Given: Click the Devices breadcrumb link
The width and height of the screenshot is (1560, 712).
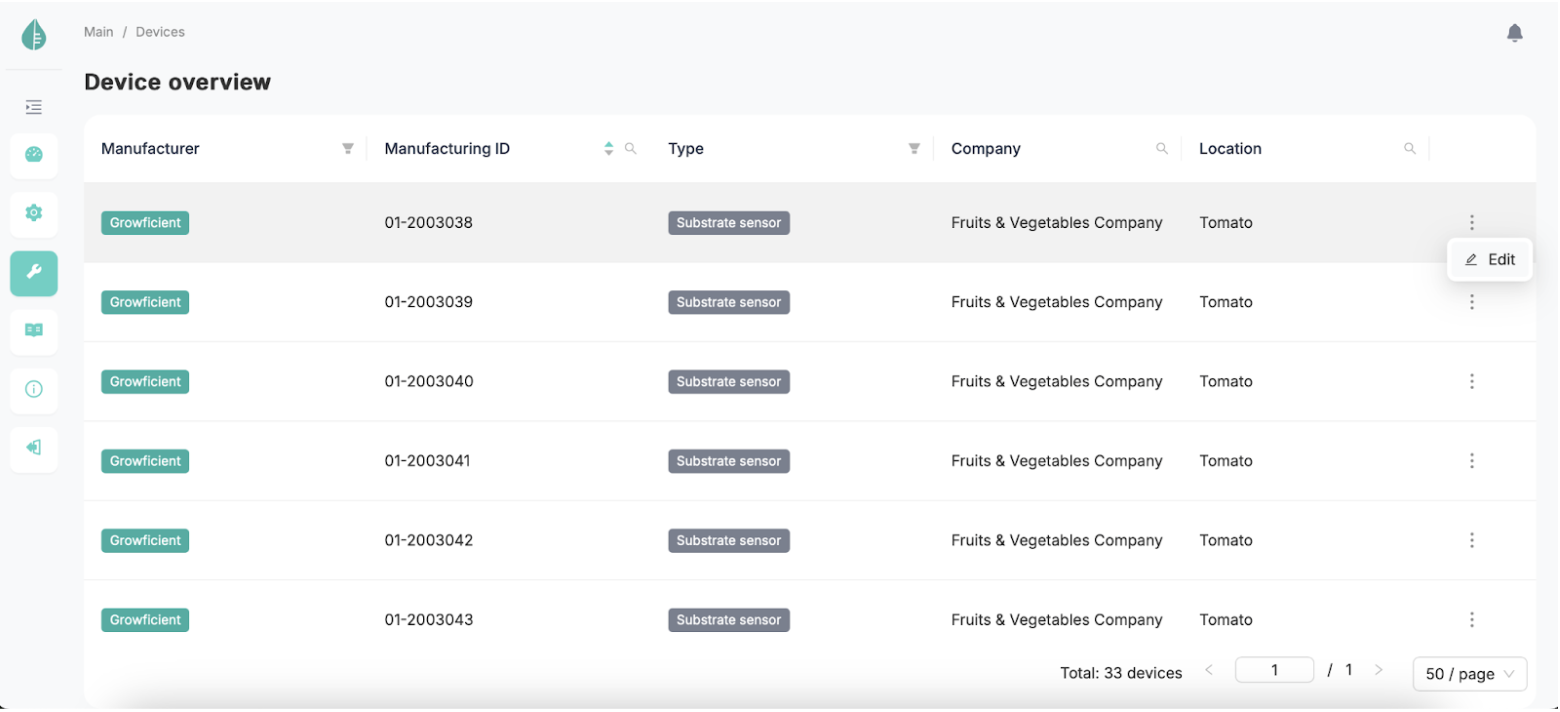Looking at the screenshot, I should 160,32.
